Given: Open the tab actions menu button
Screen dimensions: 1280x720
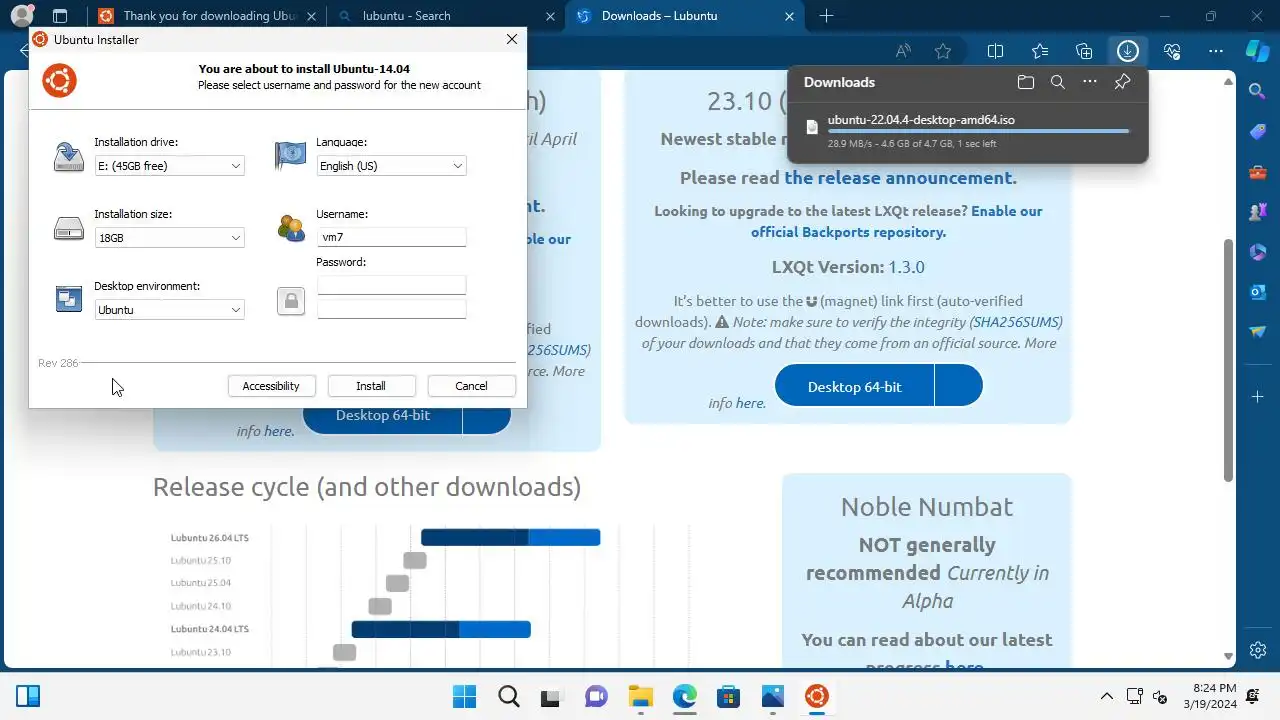Looking at the screenshot, I should coord(60,16).
